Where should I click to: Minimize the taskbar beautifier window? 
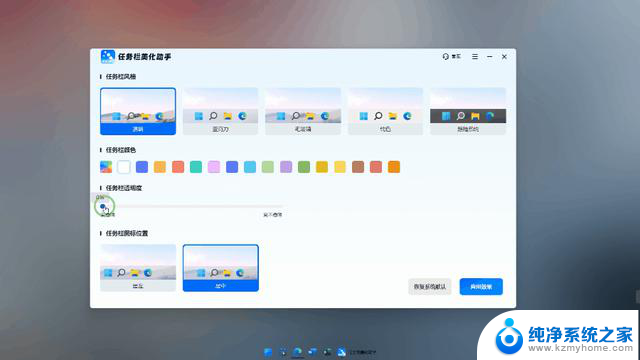[x=489, y=57]
